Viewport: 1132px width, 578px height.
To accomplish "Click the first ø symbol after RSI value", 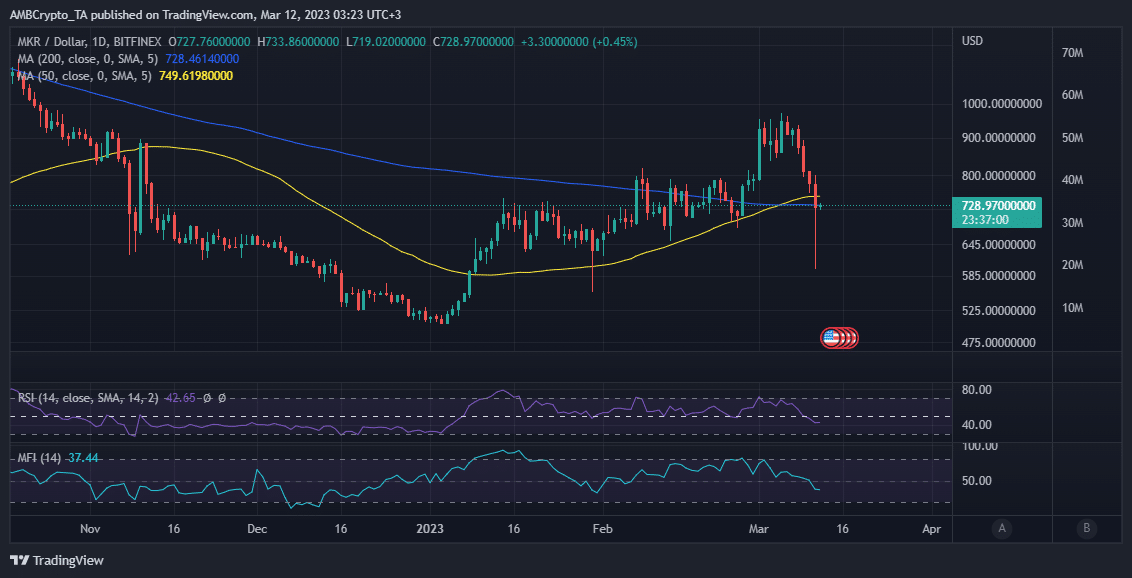I will click(208, 398).
